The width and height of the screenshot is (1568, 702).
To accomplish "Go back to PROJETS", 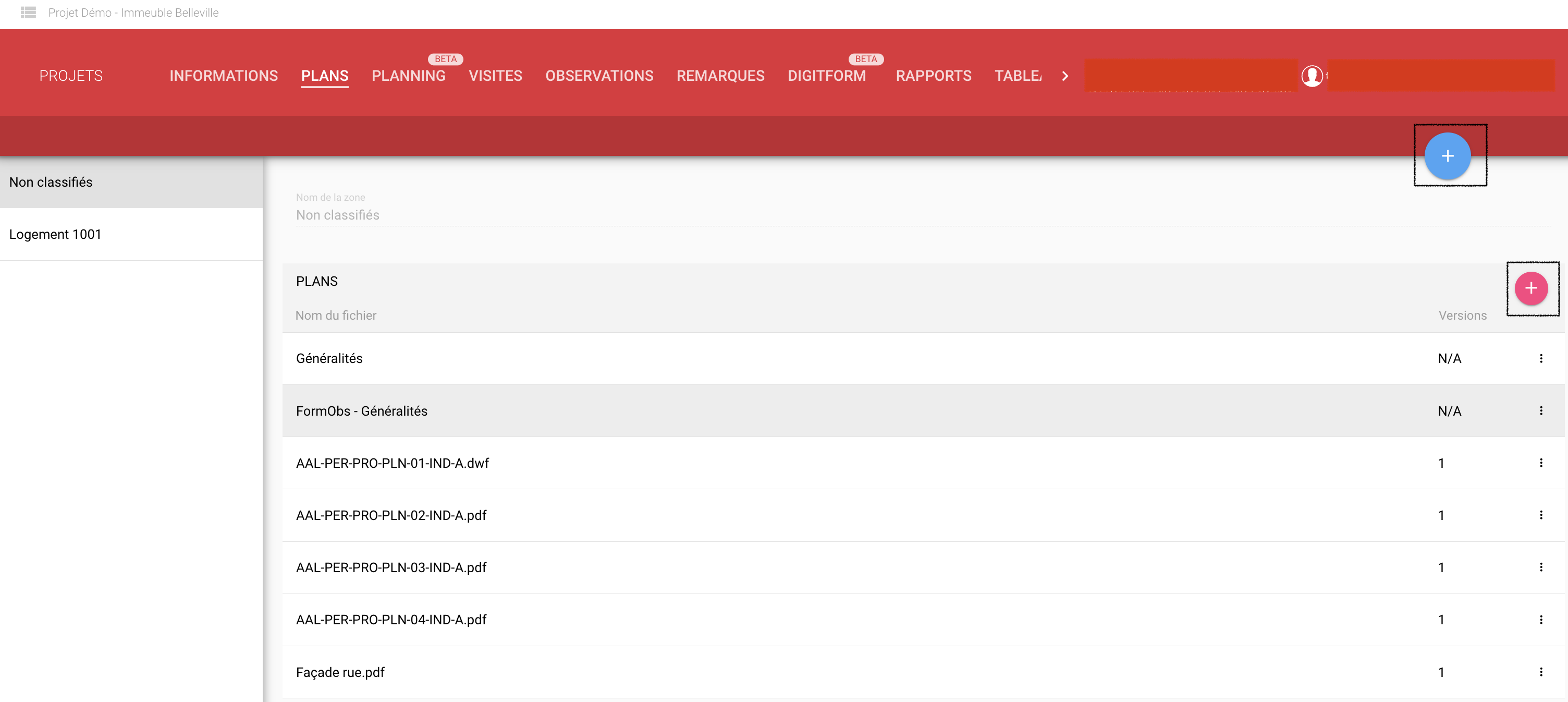I will point(70,76).
